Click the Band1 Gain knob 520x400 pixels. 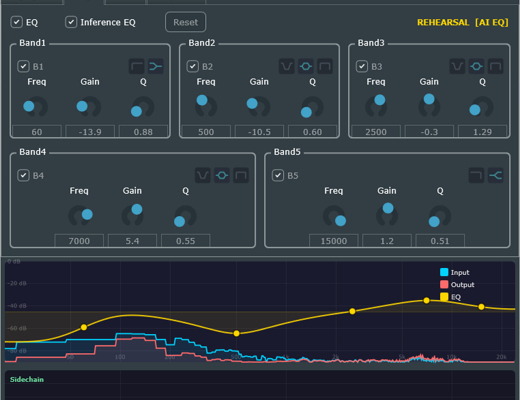point(89,107)
